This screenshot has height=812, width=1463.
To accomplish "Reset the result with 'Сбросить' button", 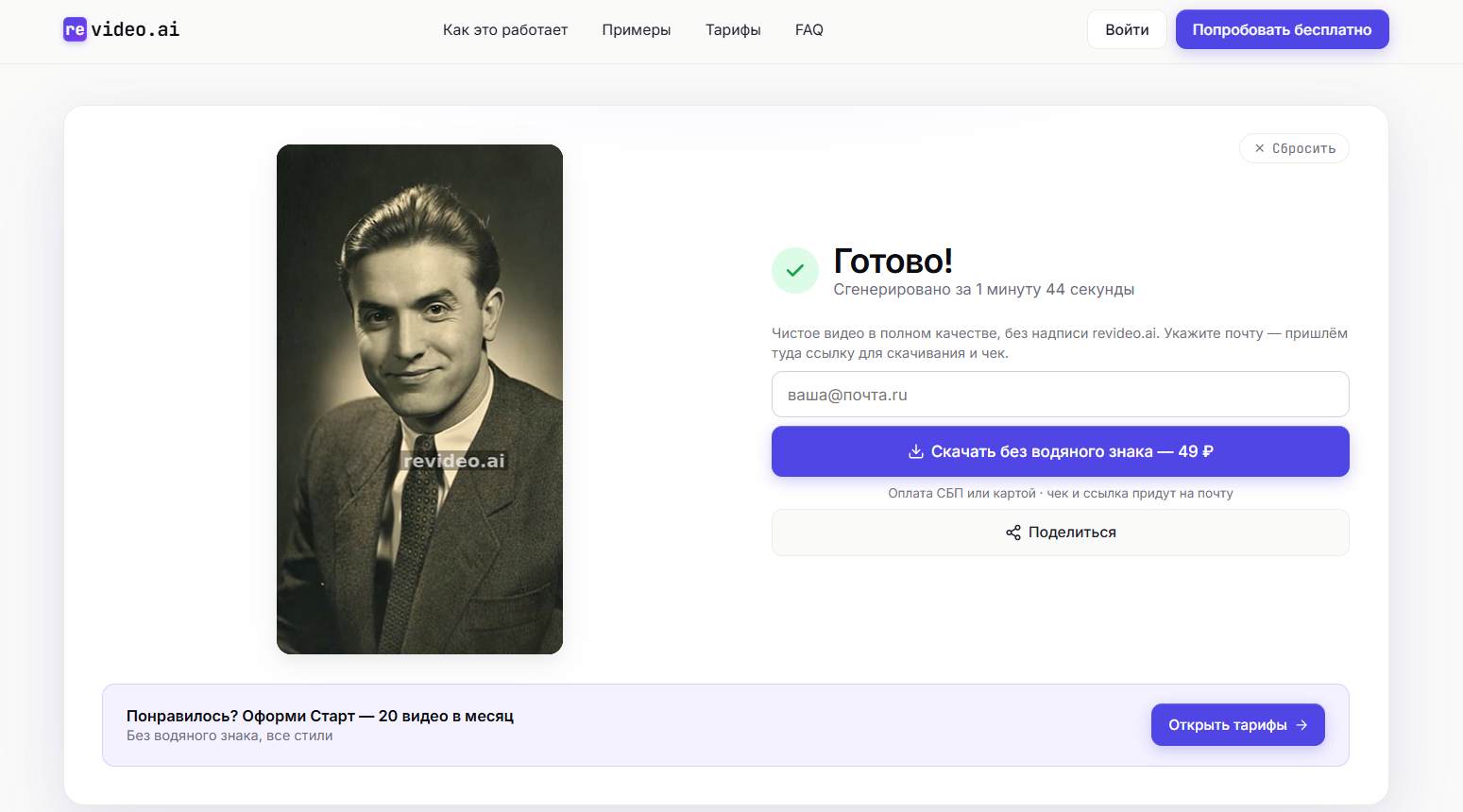I will pyautogui.click(x=1294, y=148).
